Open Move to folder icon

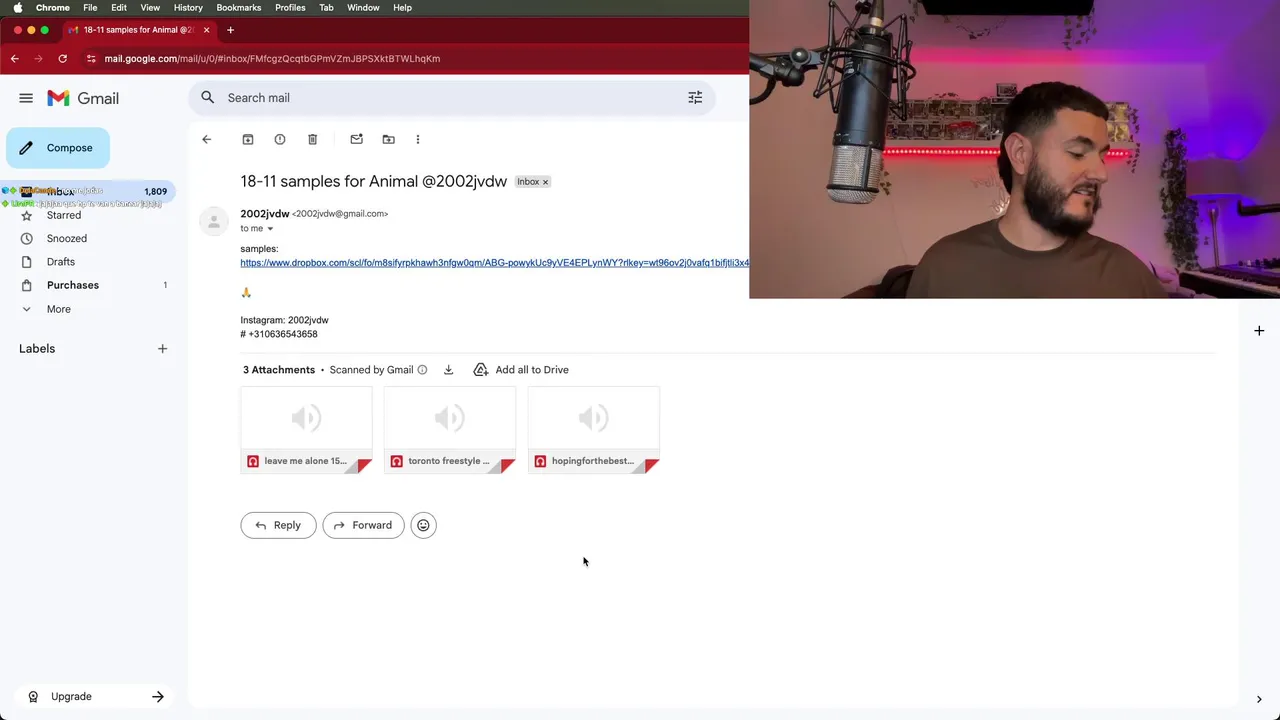pos(388,139)
